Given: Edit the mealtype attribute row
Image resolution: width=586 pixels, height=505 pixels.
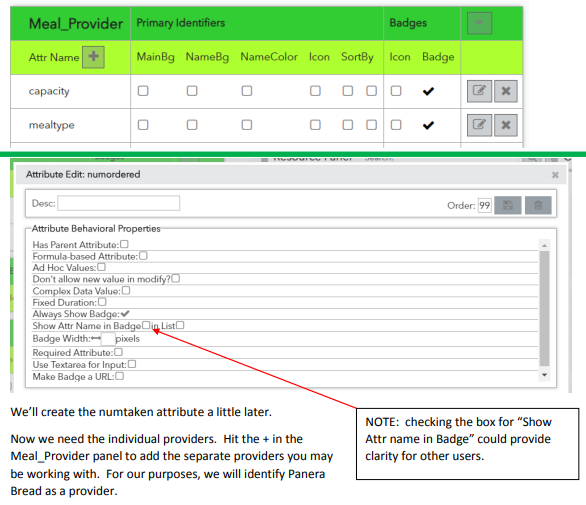Looking at the screenshot, I should 479,125.
